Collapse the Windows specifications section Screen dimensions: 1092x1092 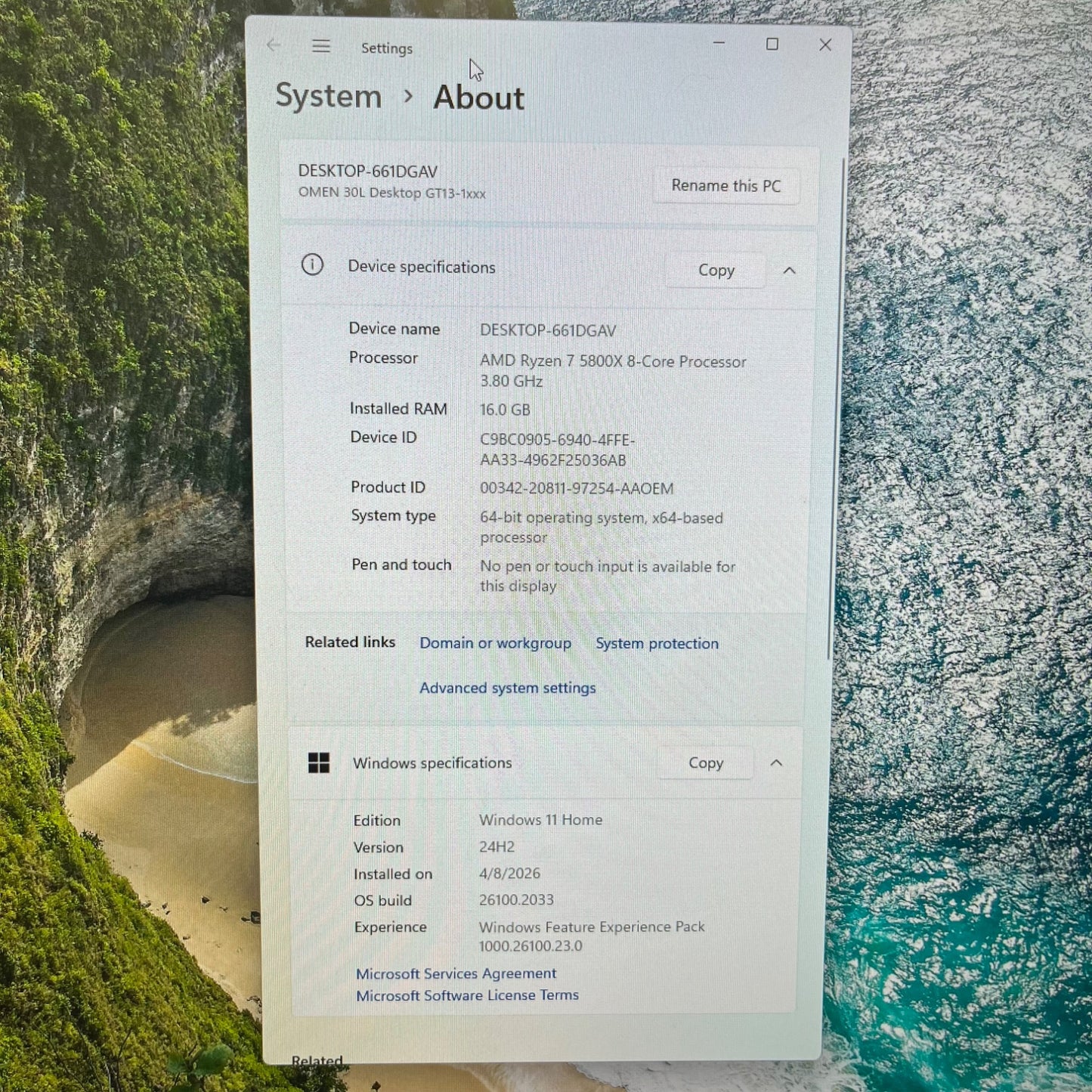tap(776, 763)
